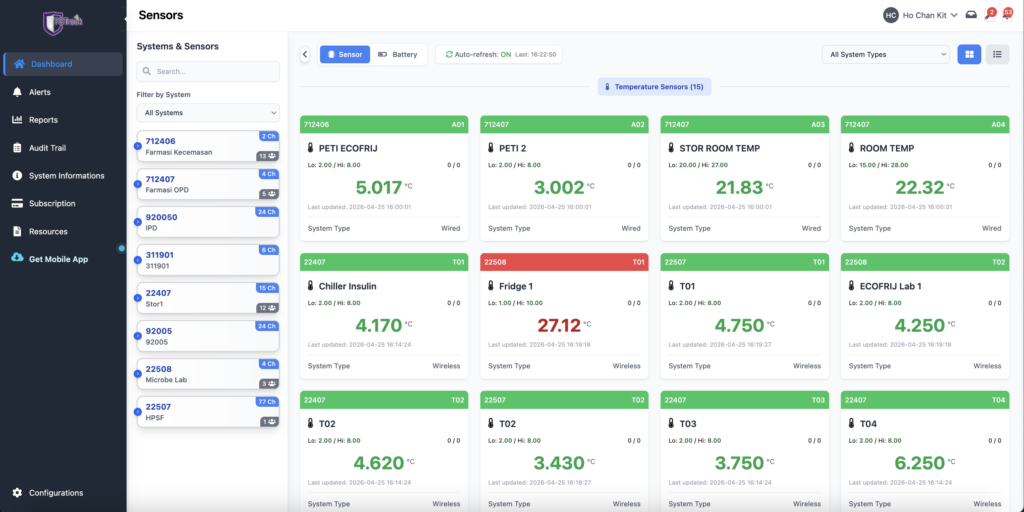
Task: Click the Reports chart icon
Action: pyautogui.click(x=17, y=120)
